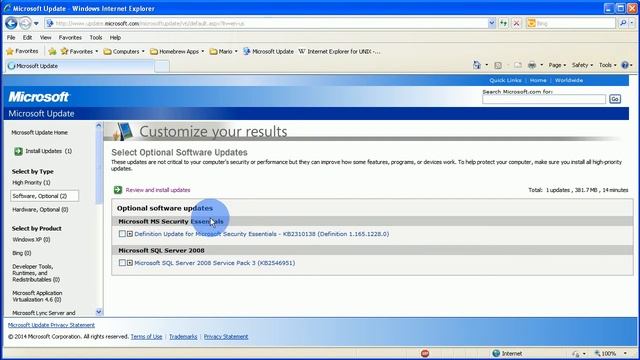Click the Go search button

(x=615, y=99)
